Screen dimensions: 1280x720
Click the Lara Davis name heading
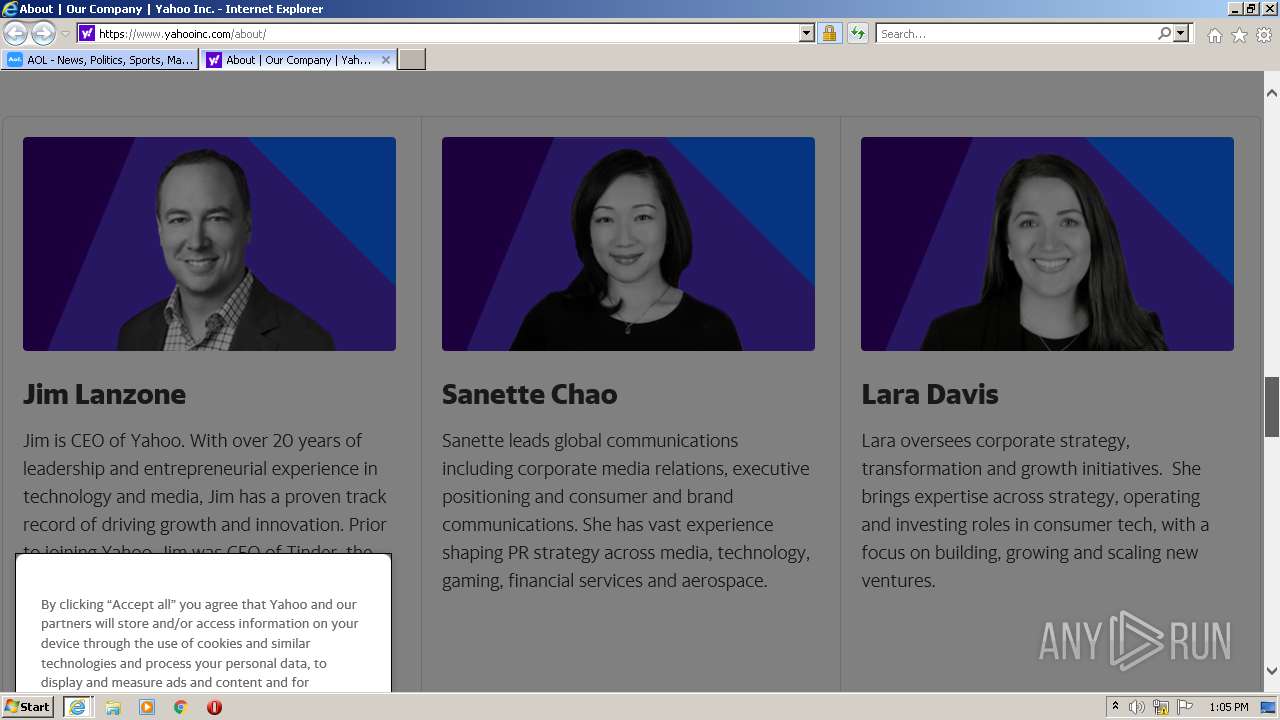929,394
